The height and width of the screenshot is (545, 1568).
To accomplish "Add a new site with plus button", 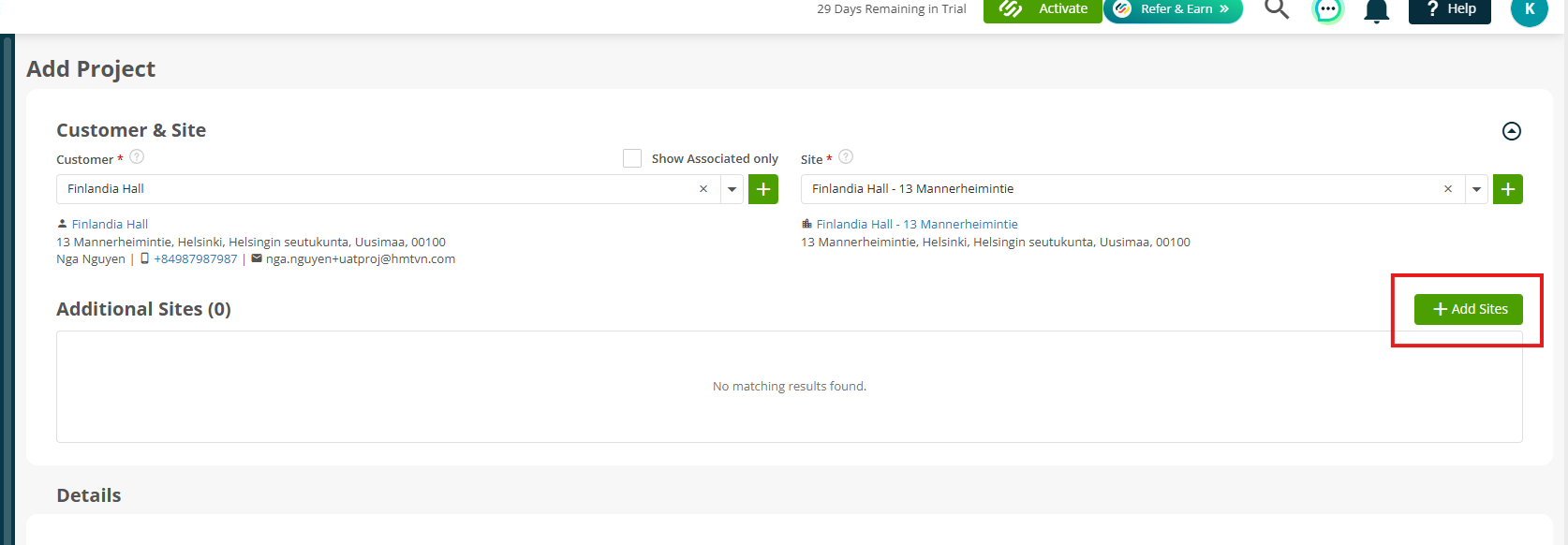I will [1508, 189].
